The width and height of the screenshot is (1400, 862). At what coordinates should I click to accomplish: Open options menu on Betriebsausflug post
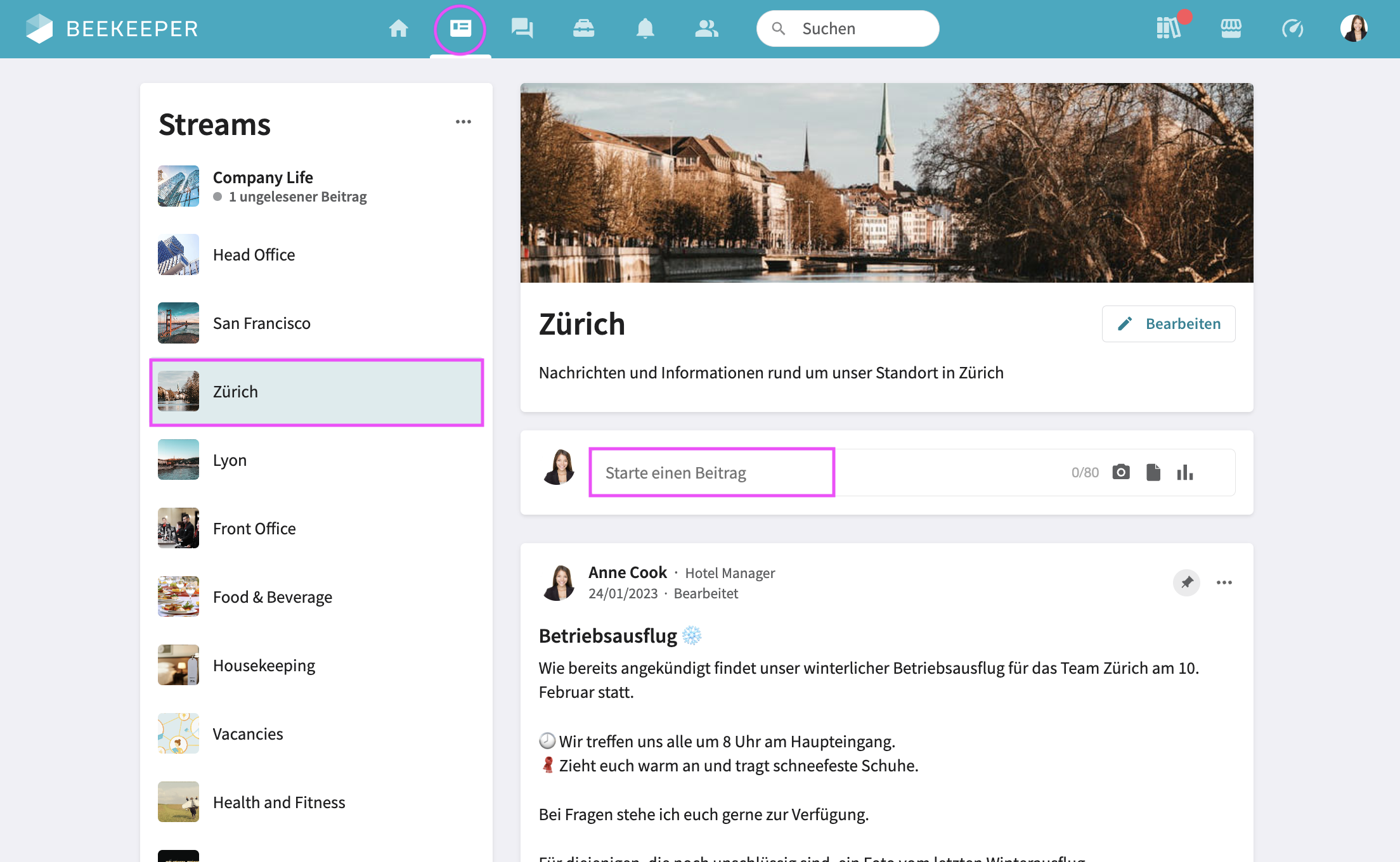click(1224, 582)
